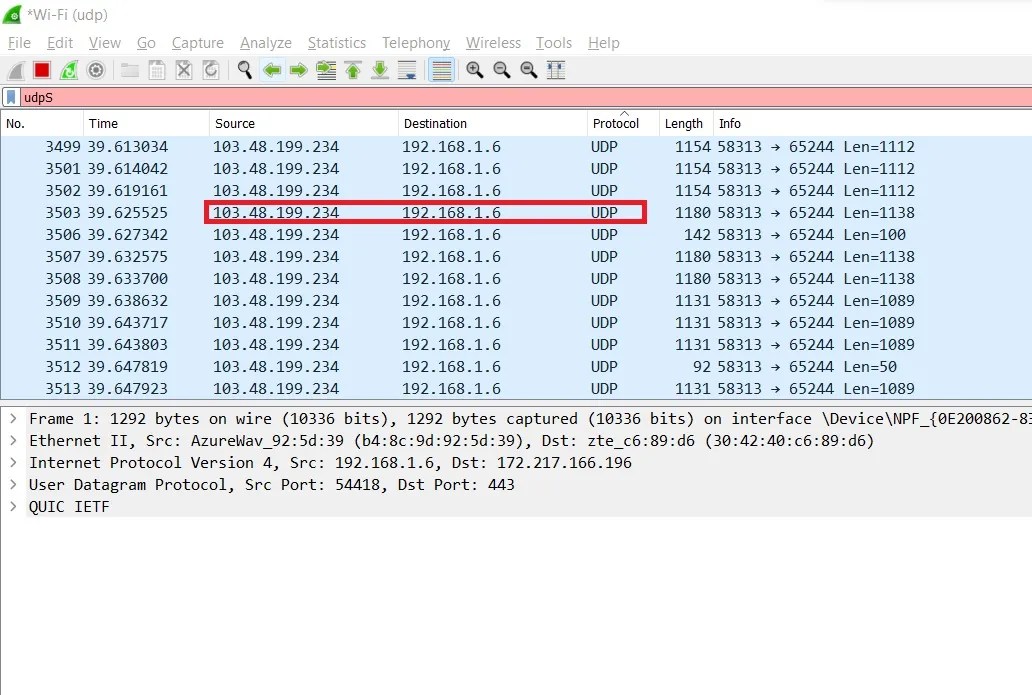Zoom in the main window text
This screenshot has width=1032, height=695.
(475, 70)
